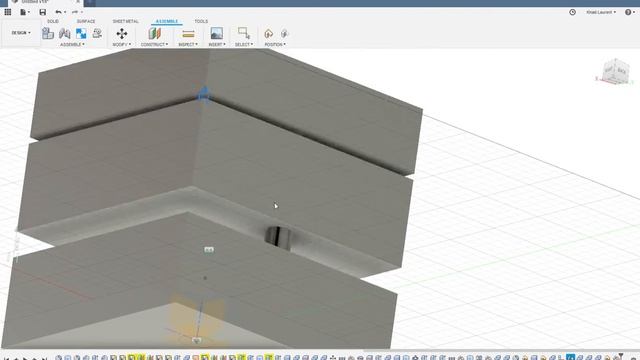
Task: Click the Revert Position icon
Action: tap(285, 33)
